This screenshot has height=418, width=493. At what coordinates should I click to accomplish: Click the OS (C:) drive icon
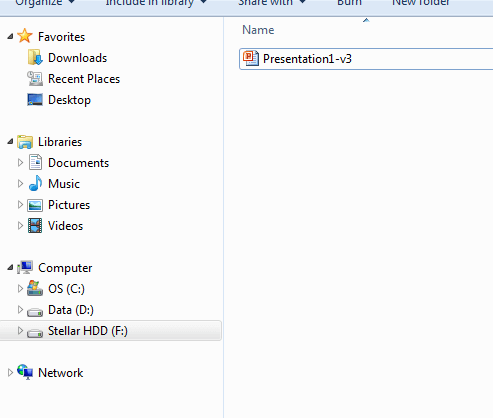click(x=35, y=288)
